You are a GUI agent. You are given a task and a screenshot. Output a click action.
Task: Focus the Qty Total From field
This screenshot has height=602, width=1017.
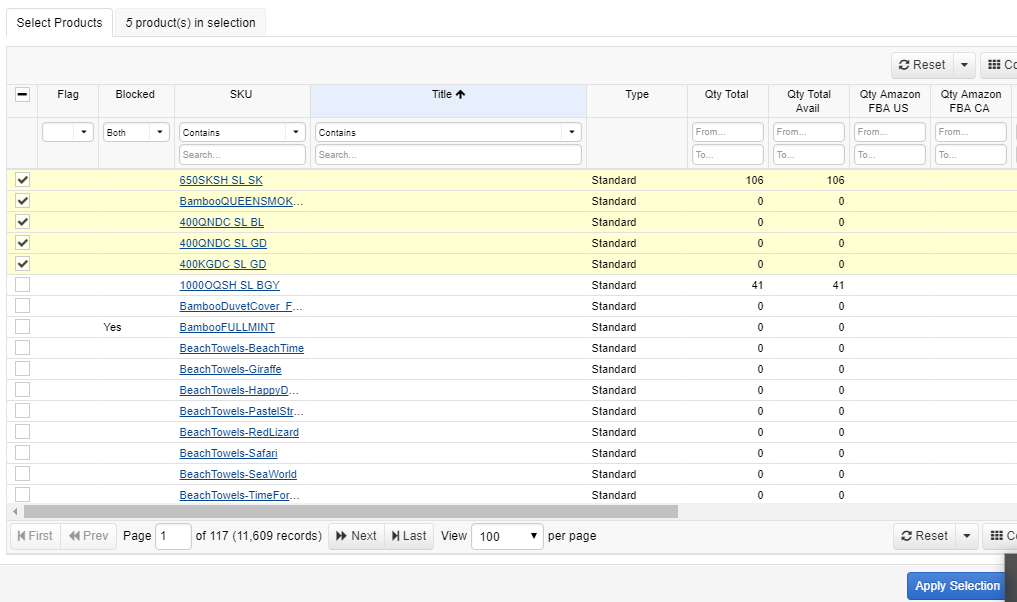pyautogui.click(x=728, y=132)
